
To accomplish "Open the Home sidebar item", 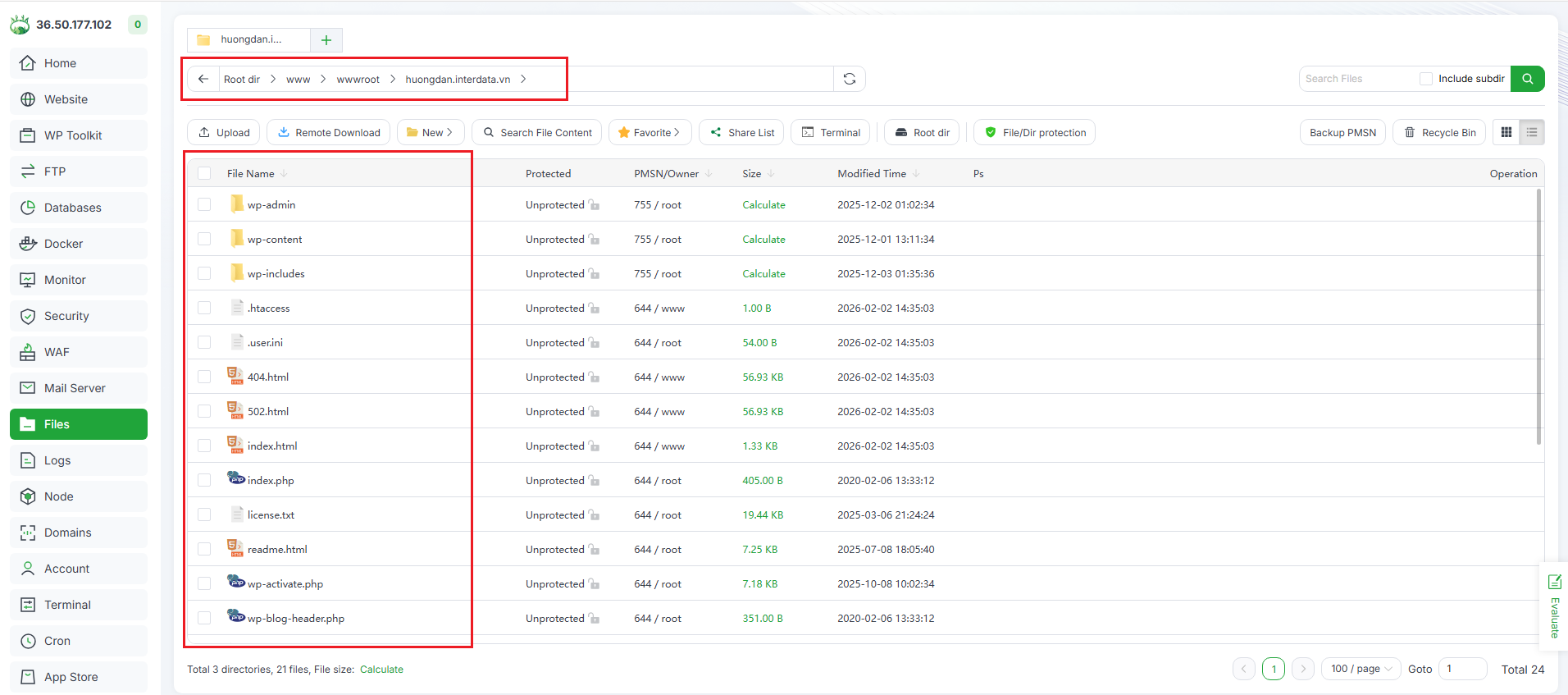I will coord(79,63).
